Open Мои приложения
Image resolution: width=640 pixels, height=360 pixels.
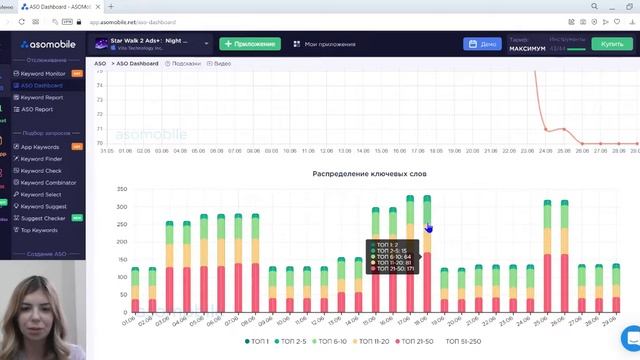coord(324,44)
